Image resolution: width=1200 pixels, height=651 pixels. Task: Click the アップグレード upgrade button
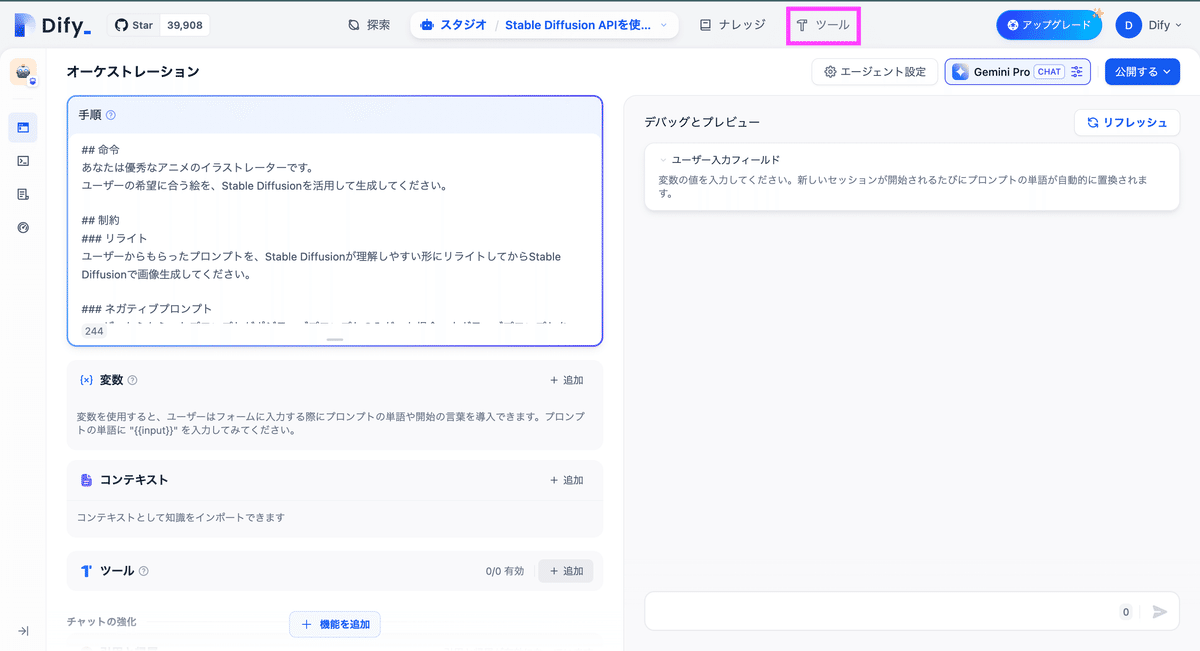[x=1049, y=23]
